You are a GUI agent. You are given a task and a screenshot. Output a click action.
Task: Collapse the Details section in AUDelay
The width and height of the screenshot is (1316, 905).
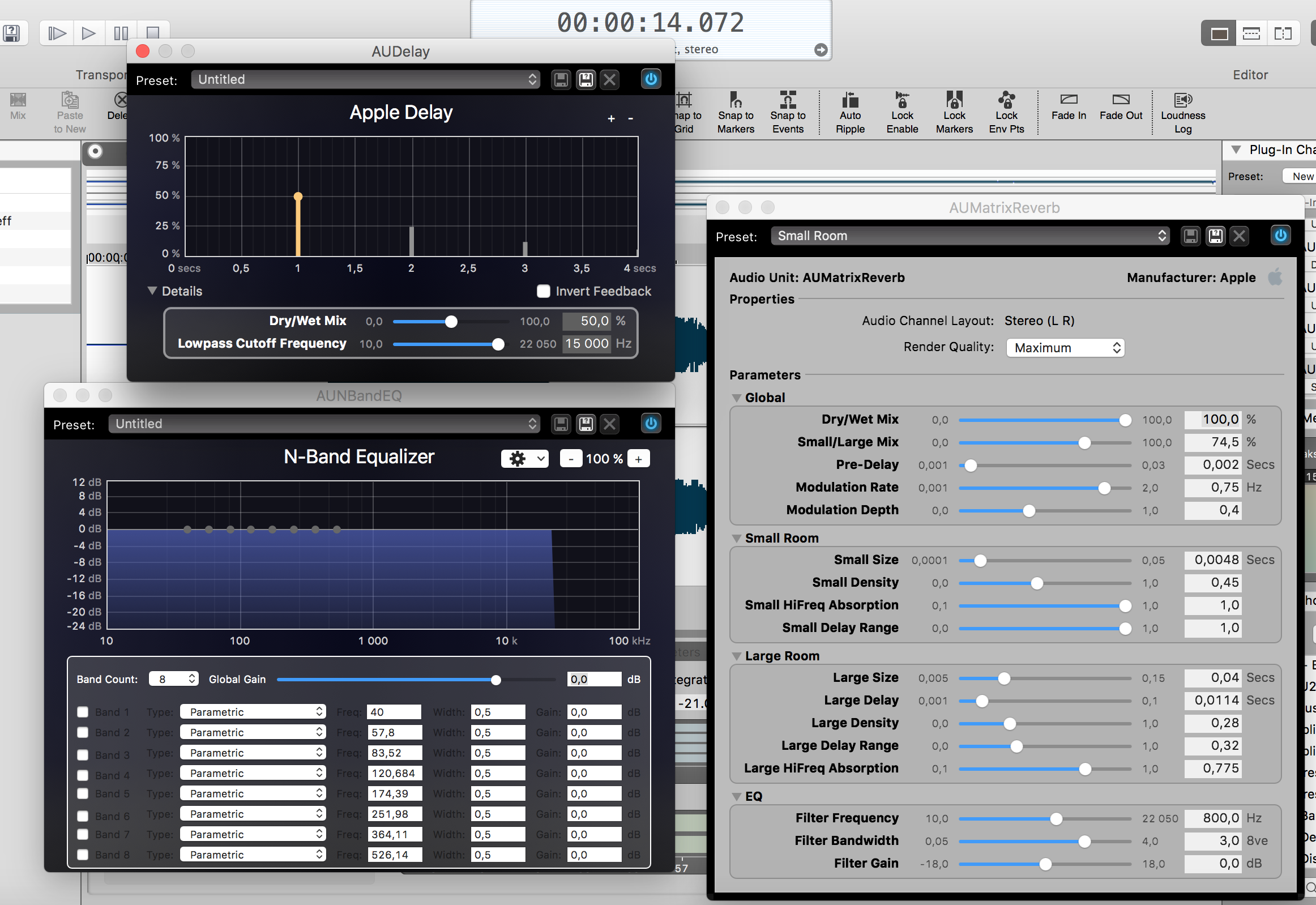(x=152, y=291)
